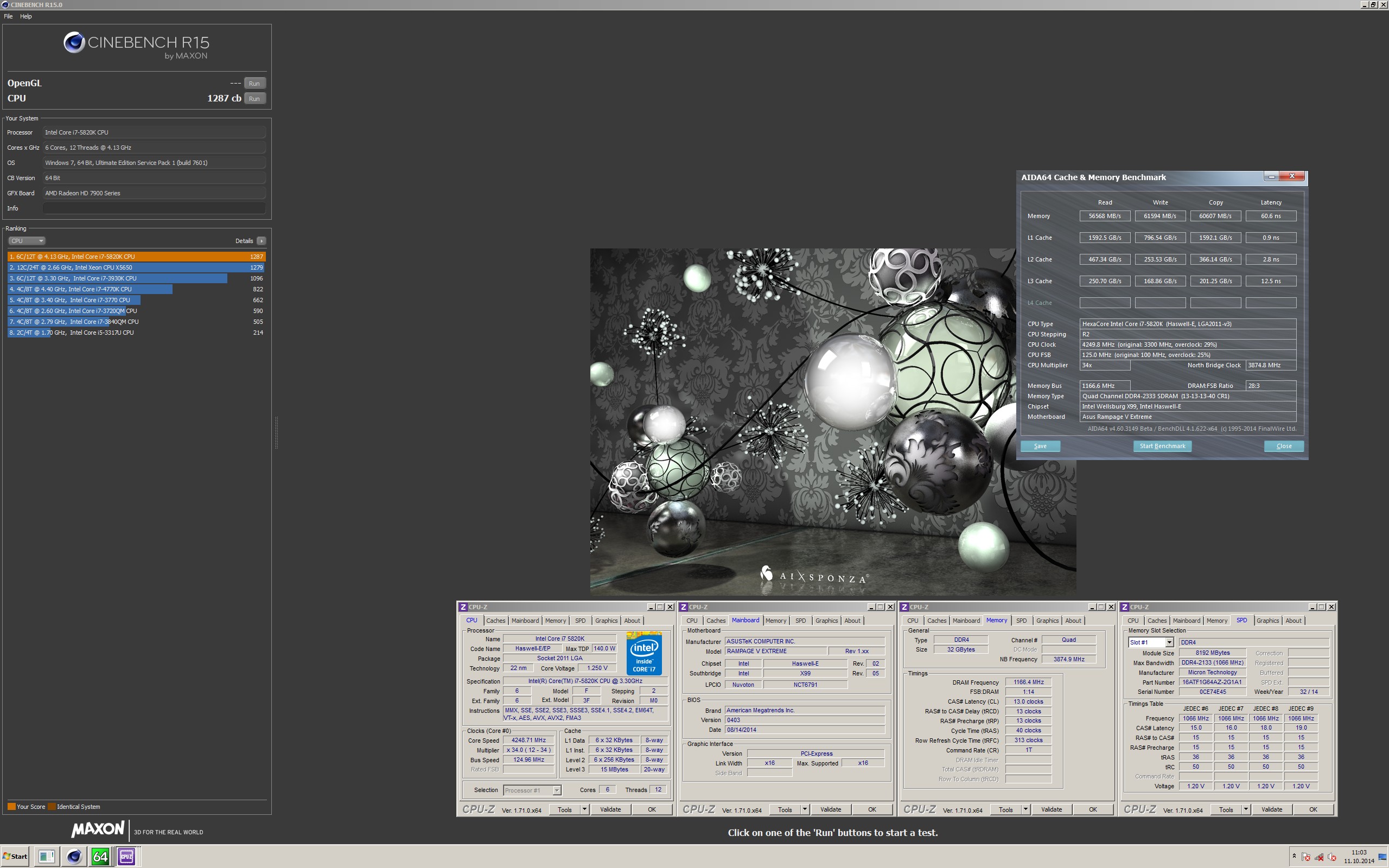Click the AIDA64 green taskbar icon

[x=100, y=857]
